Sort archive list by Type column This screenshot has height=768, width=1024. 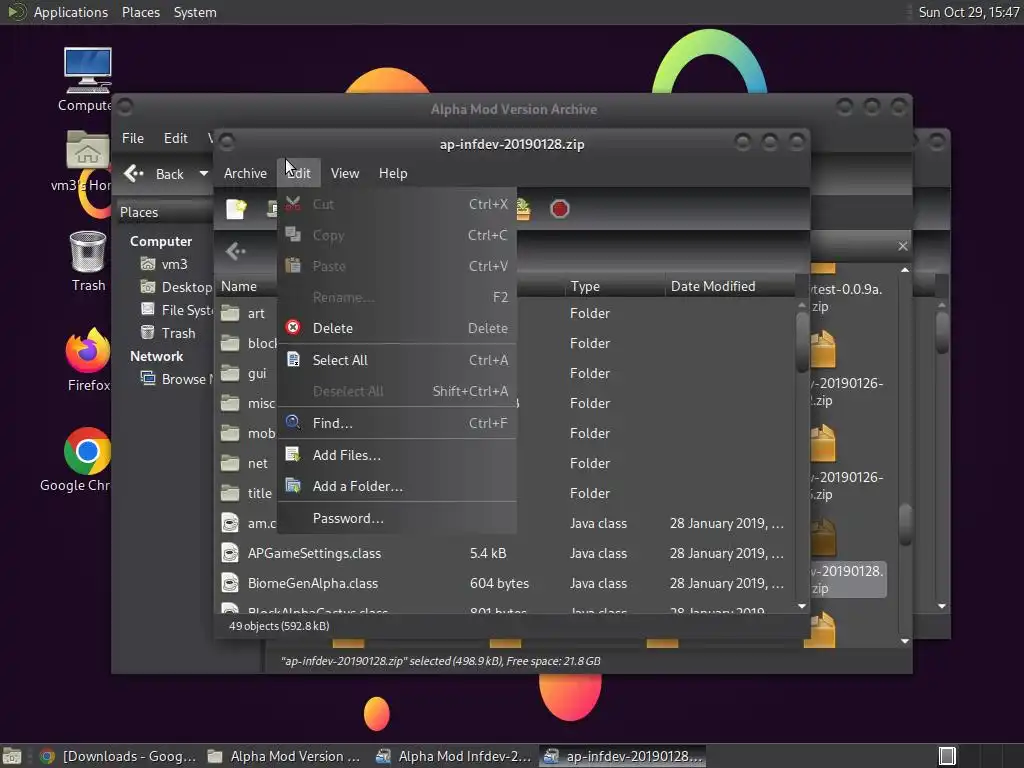coord(615,286)
